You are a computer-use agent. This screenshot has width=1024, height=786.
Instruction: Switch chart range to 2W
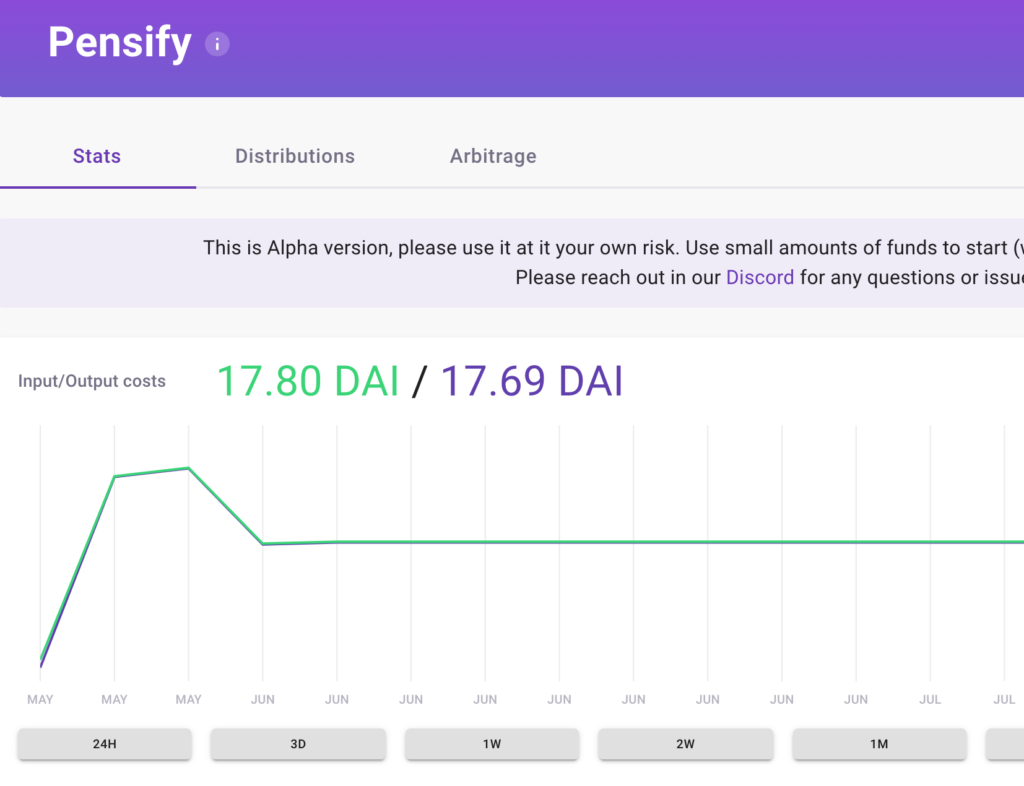click(686, 744)
